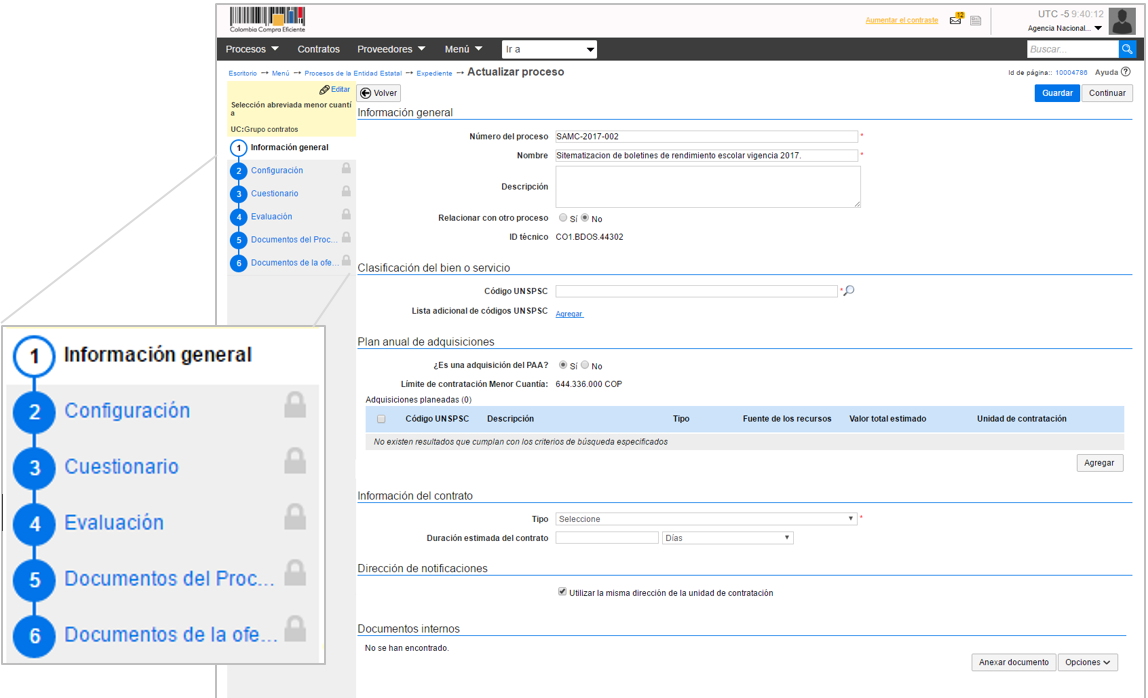The height and width of the screenshot is (698, 1148).
Task: Go to Información general step in the sidebar
Action: click(x=289, y=147)
